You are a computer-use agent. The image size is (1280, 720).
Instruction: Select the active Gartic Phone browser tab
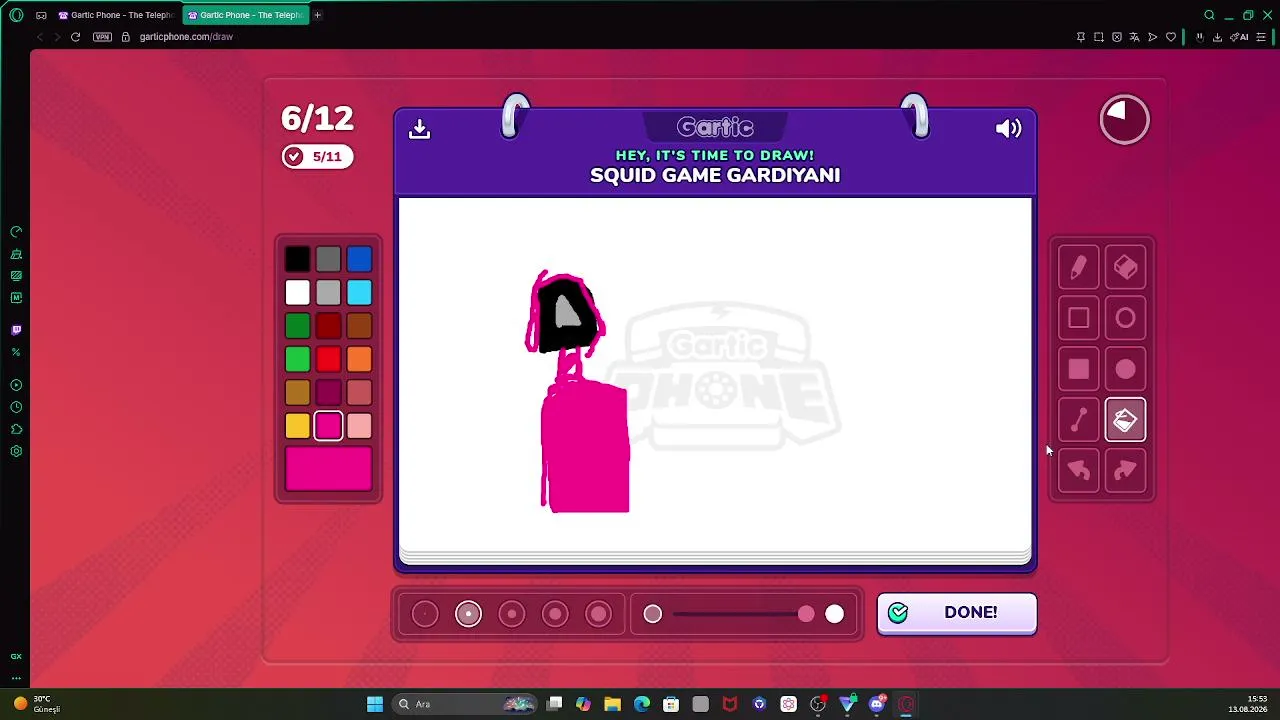245,15
